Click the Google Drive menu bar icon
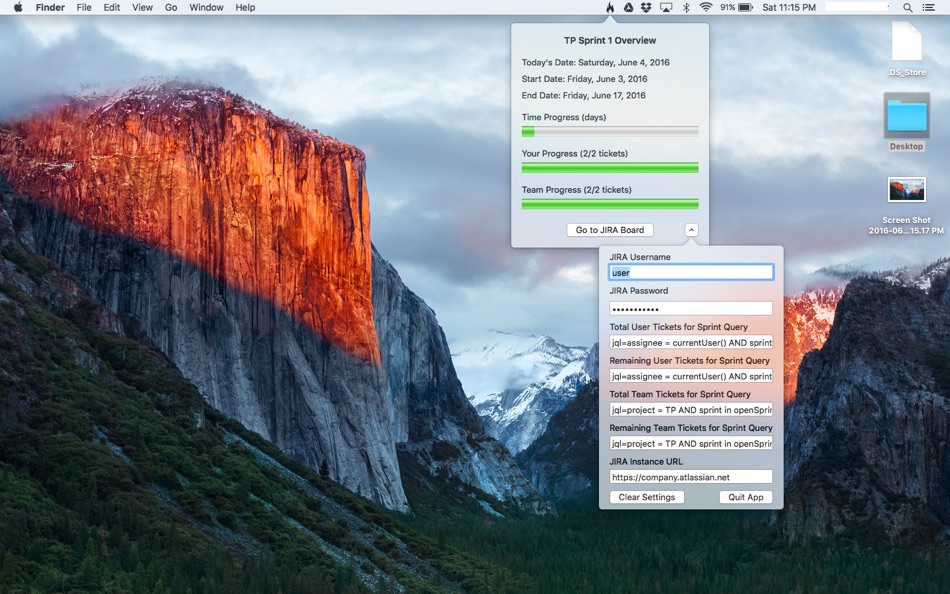 coord(628,7)
